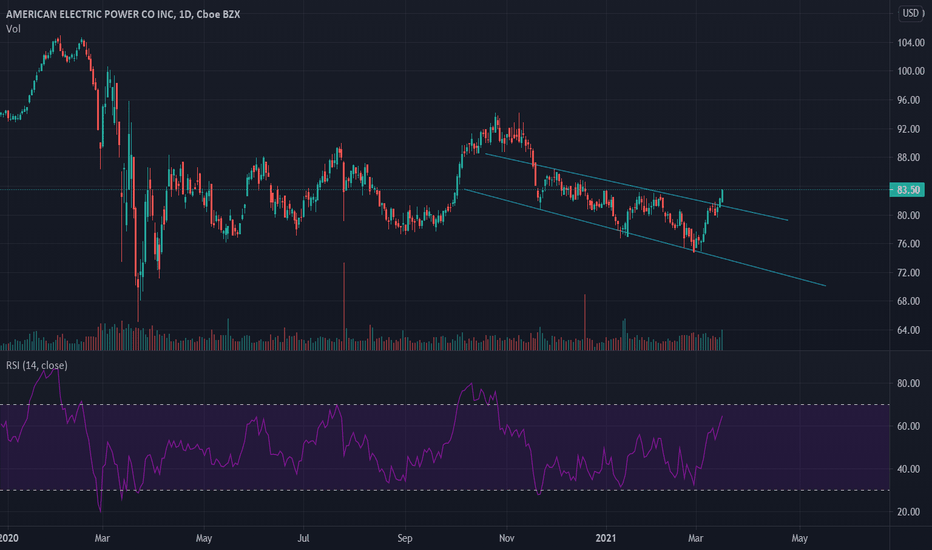This screenshot has width=932, height=550.
Task: Select the lower descending channel trendline
Action: (645, 238)
